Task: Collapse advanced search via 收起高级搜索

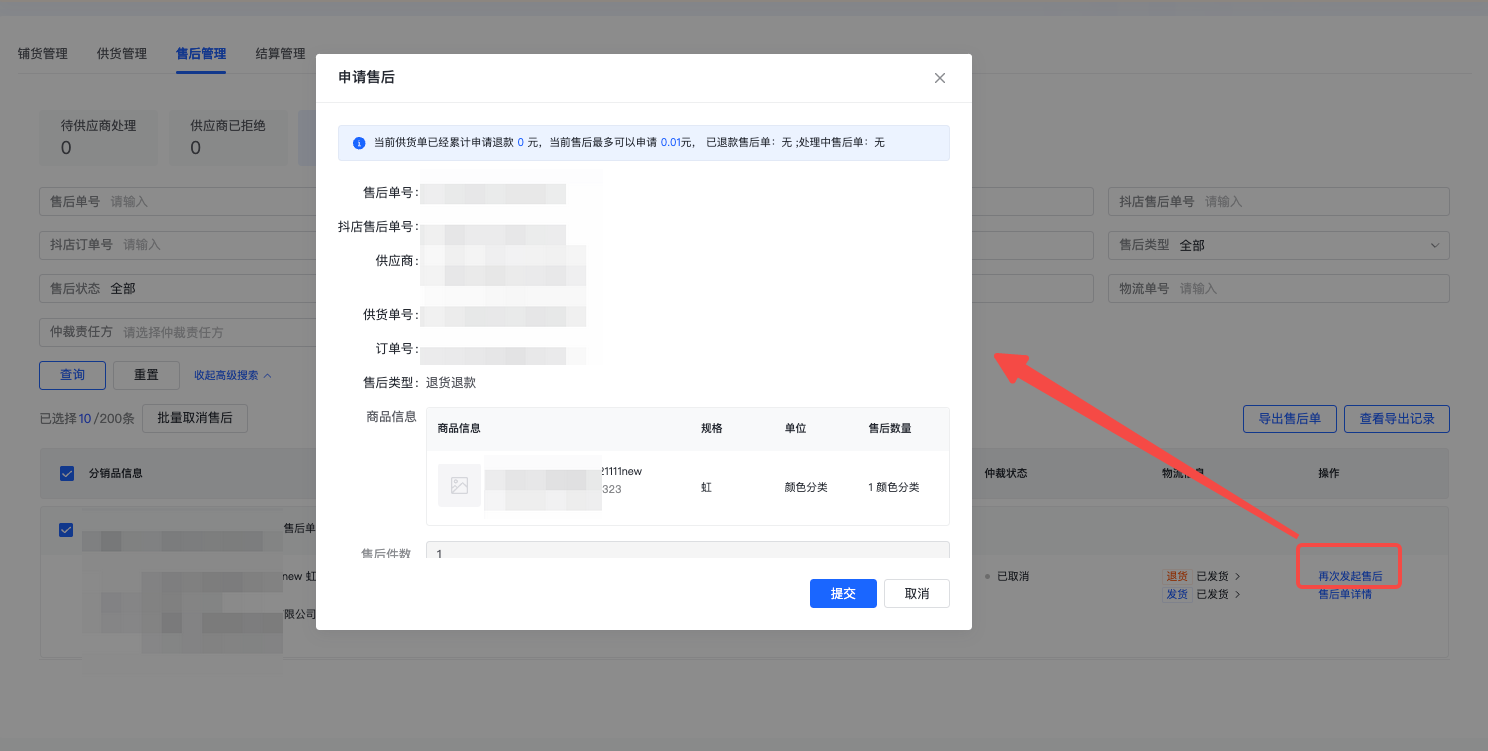Action: coord(232,375)
